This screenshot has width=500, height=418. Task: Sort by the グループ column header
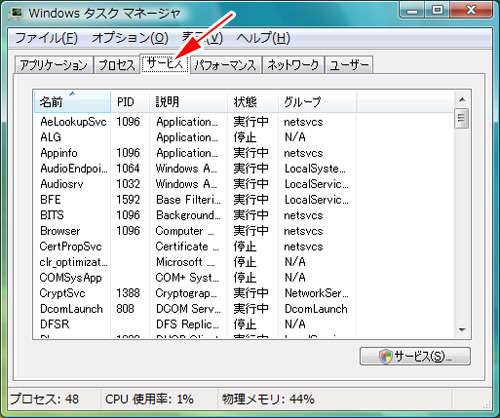coord(317,101)
